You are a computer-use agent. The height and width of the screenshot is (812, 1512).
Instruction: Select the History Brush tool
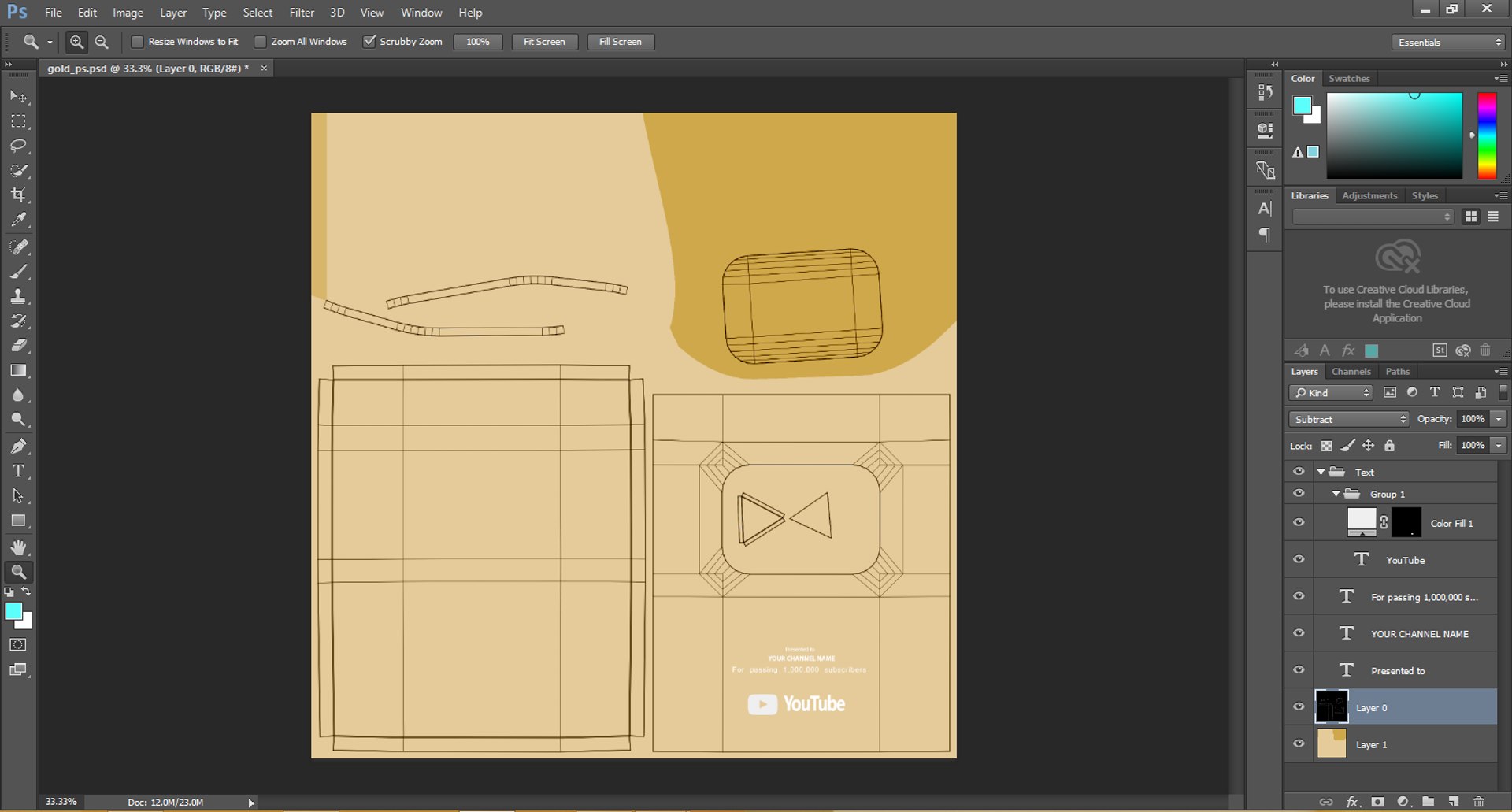click(18, 321)
